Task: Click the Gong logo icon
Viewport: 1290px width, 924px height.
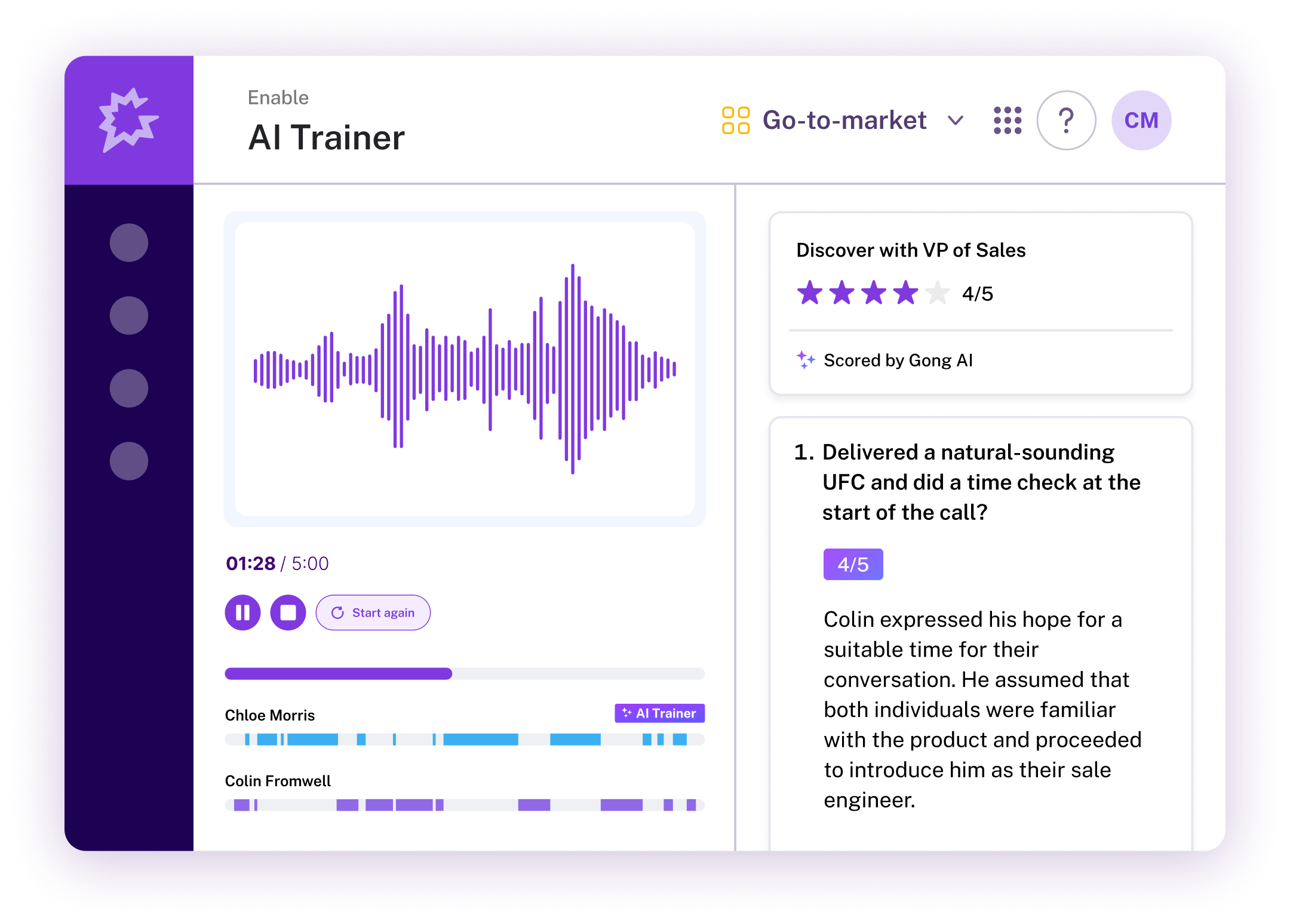Action: [128, 120]
